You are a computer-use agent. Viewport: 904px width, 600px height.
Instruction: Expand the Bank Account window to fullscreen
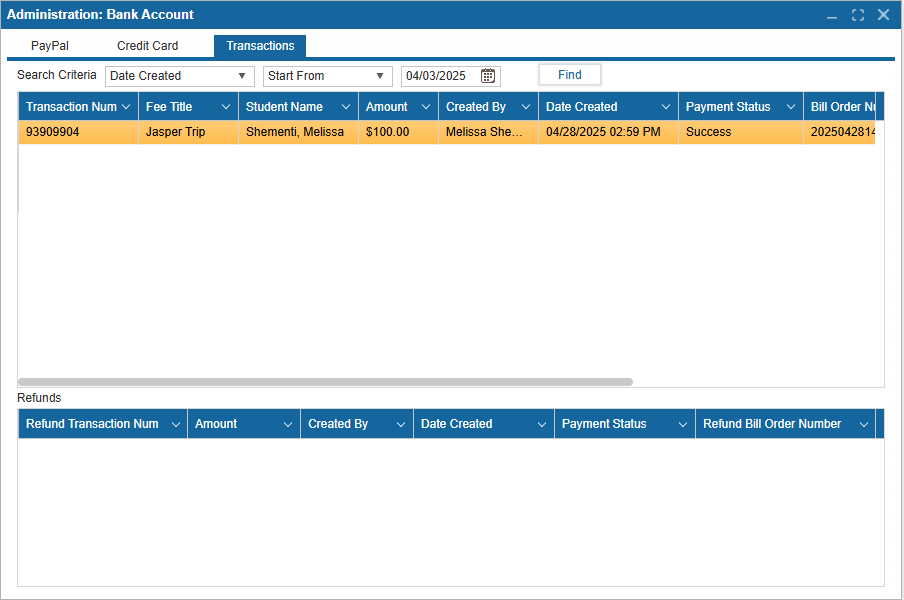coord(857,14)
